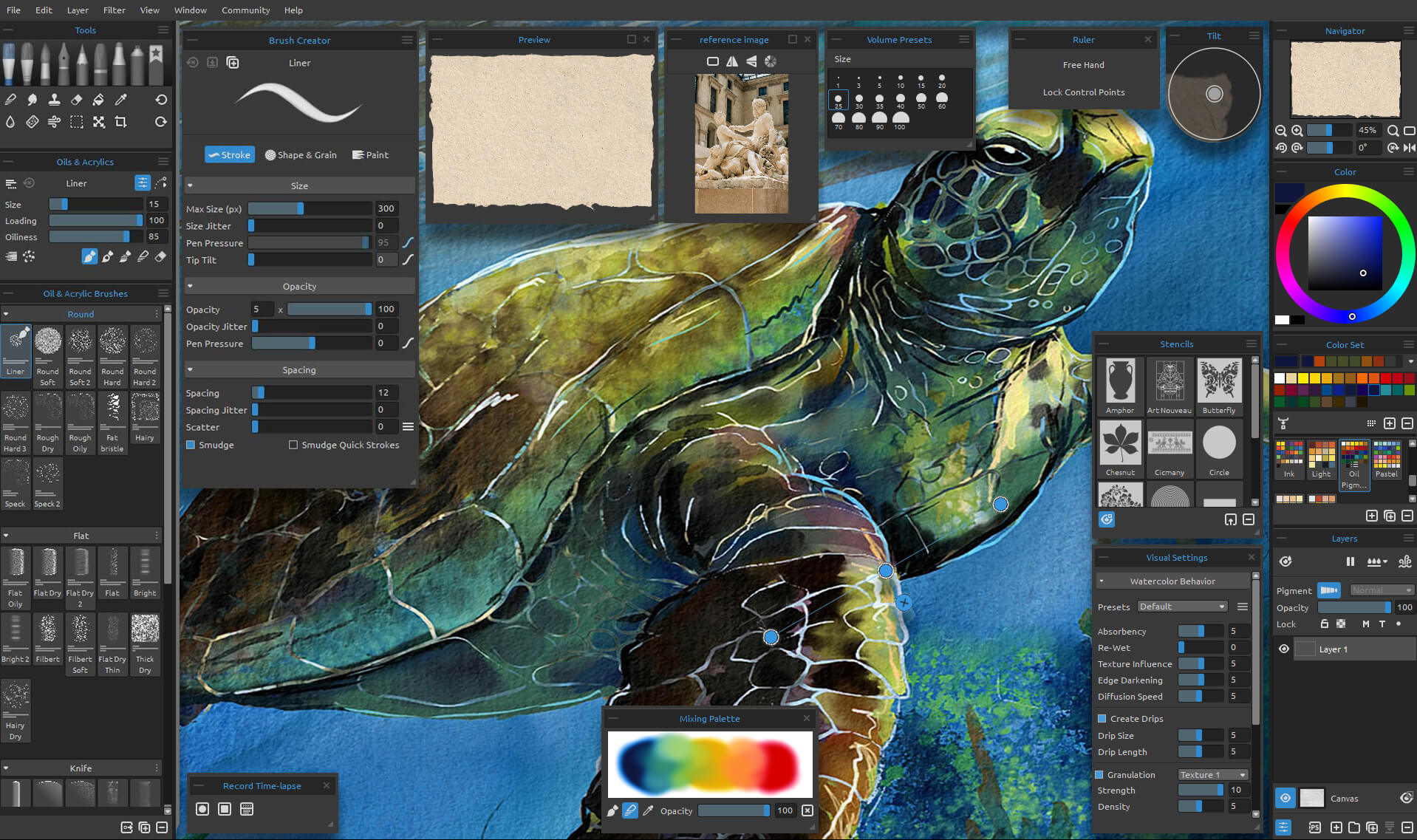Flip the reference image horizontally
Screen dimensions: 1417x840
coord(731,61)
